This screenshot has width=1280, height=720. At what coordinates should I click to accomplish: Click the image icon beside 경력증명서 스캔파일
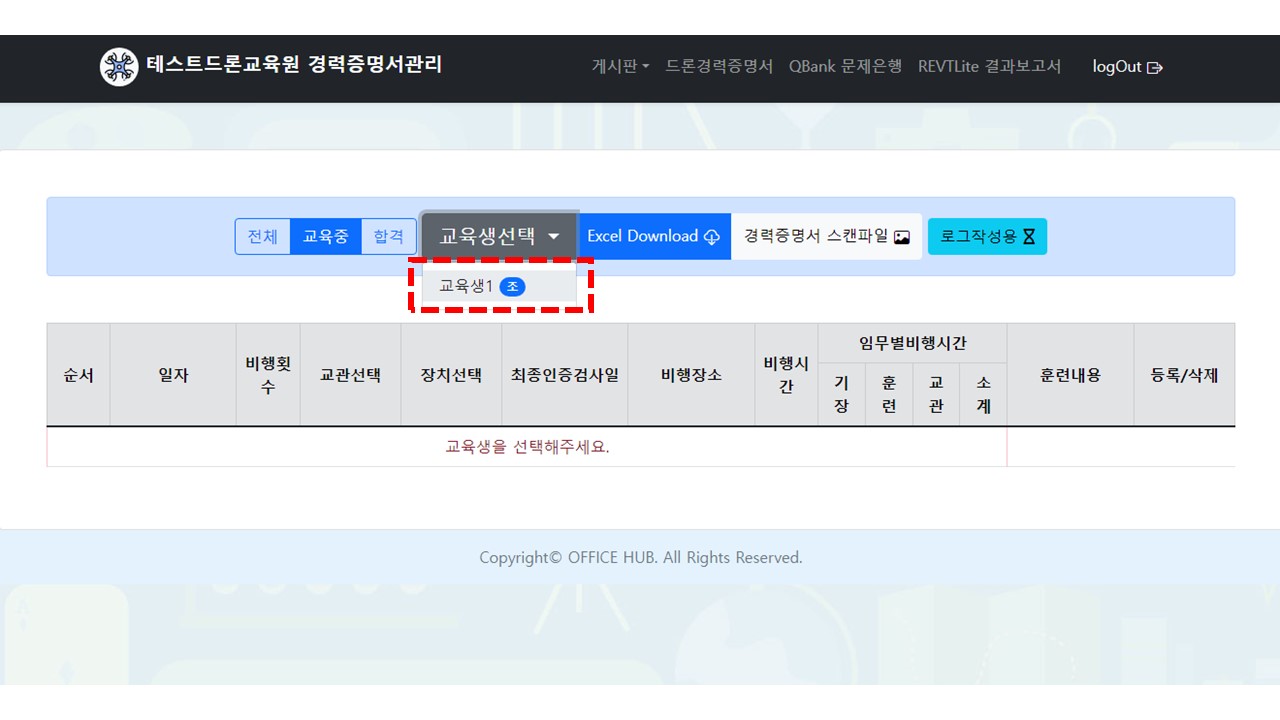[902, 237]
